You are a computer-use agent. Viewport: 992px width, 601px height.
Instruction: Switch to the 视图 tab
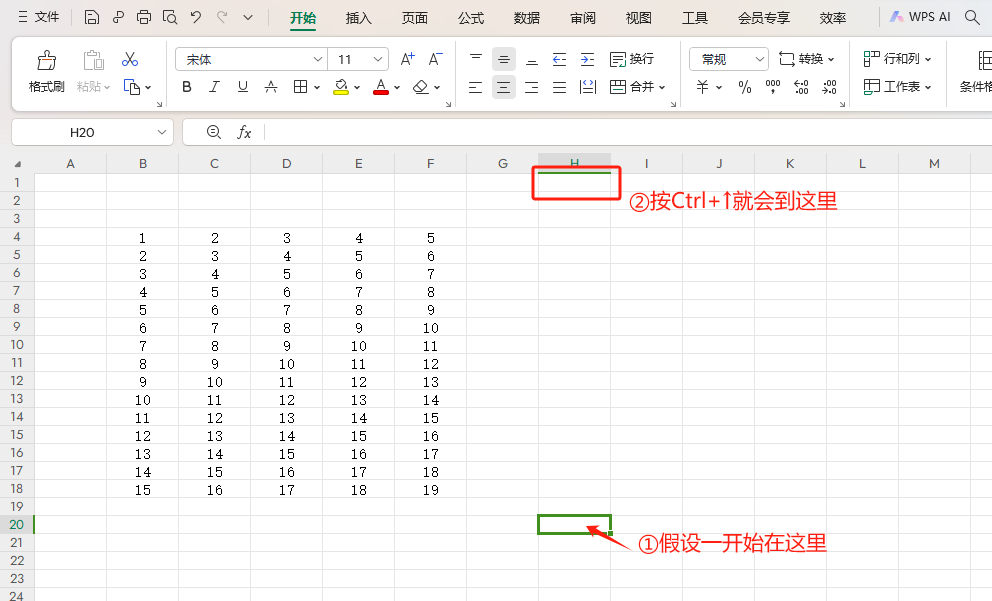click(639, 18)
